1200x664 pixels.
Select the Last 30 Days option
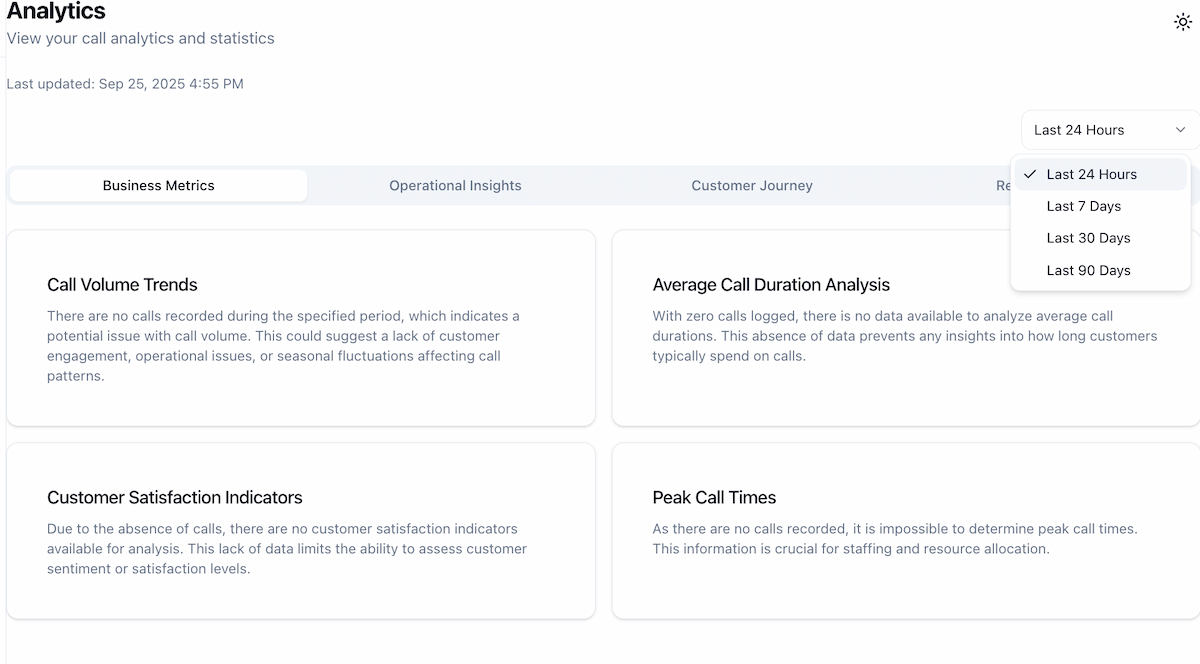pyautogui.click(x=1088, y=238)
